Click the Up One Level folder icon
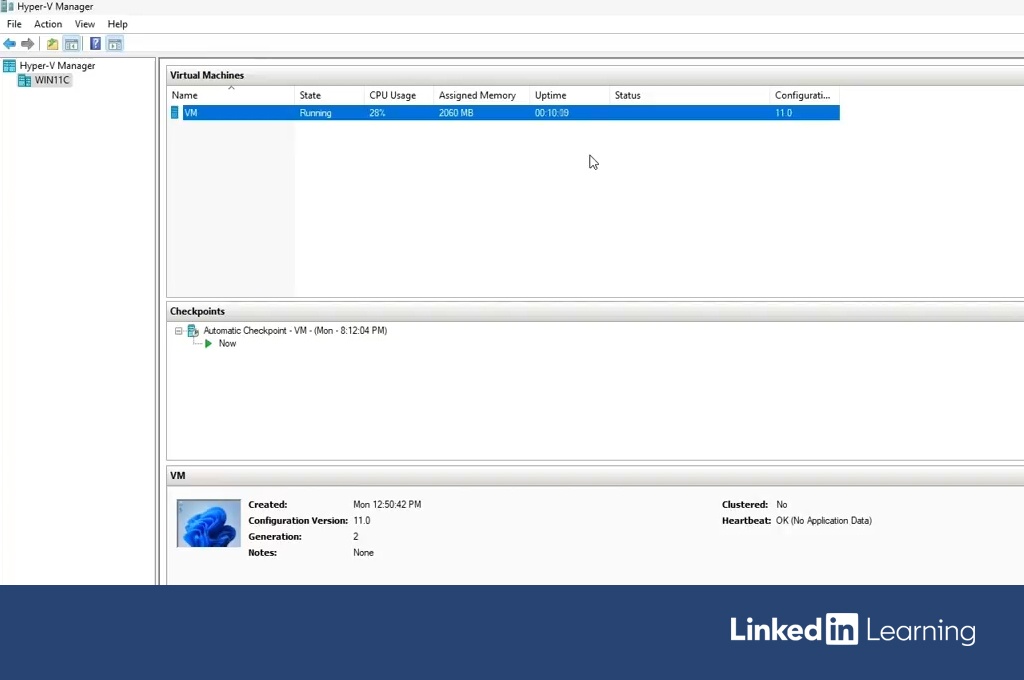Screen dimensions: 1024x680 [x=52, y=44]
